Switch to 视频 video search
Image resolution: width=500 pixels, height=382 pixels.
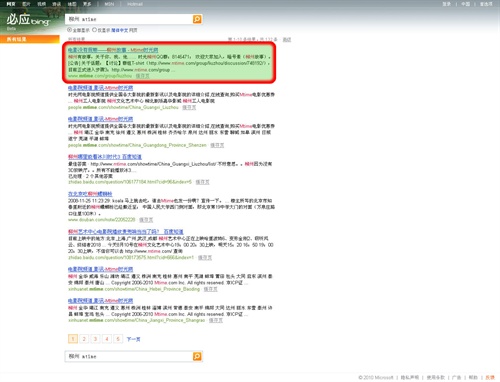click(41, 4)
